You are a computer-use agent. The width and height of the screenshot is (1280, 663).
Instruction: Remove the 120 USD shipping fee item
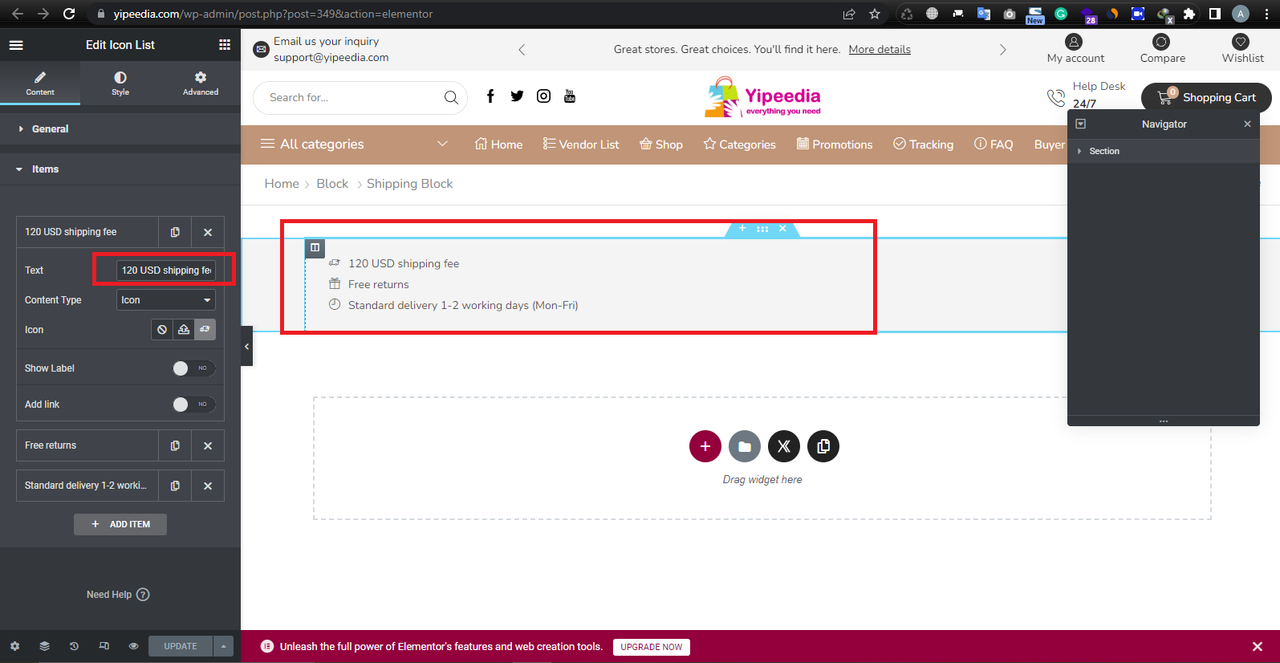pyautogui.click(x=208, y=232)
